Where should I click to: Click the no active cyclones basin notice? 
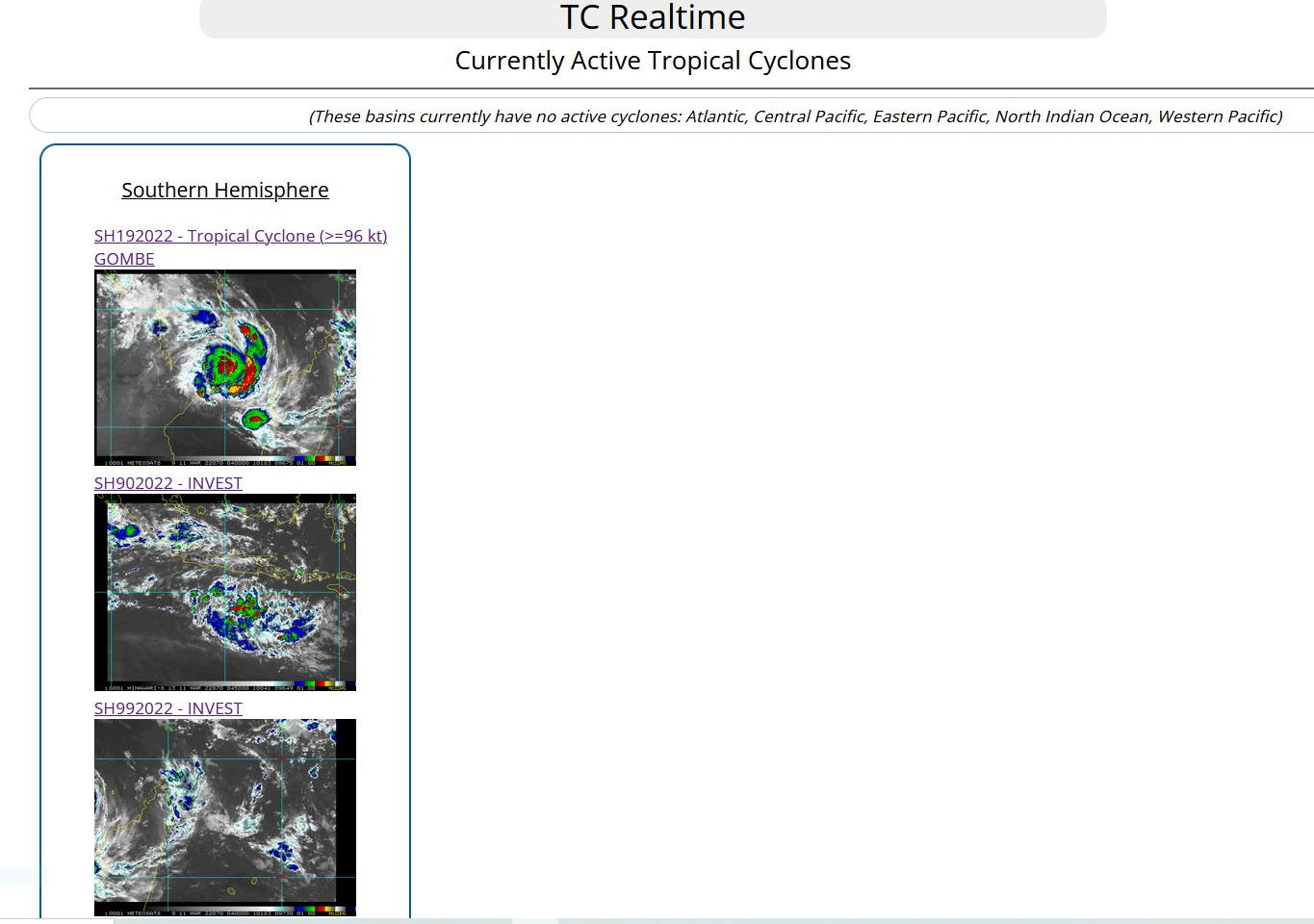click(x=794, y=116)
